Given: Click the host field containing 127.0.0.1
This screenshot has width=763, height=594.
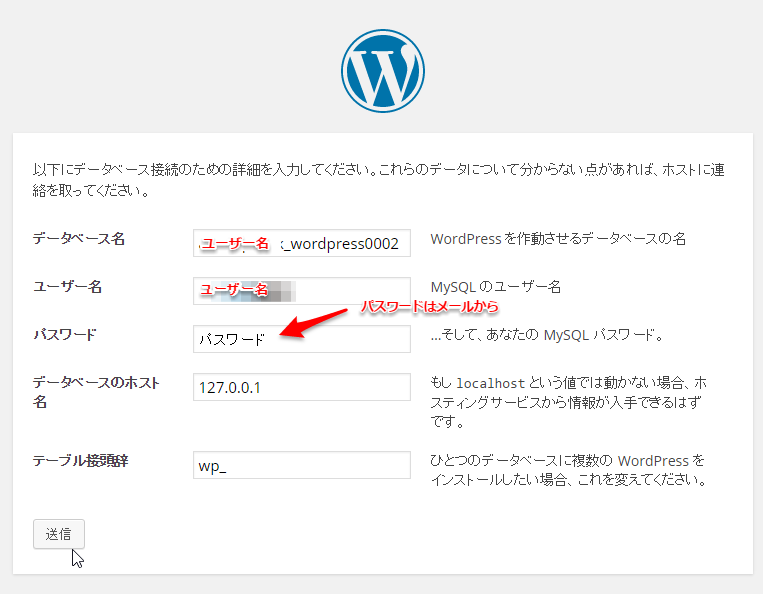Looking at the screenshot, I should pos(301,387).
